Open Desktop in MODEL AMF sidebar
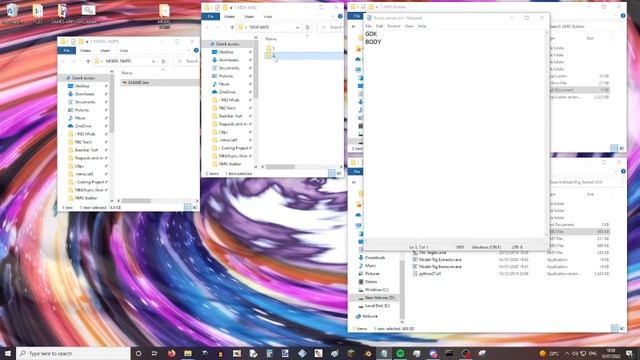The height and width of the screenshot is (360, 640). click(x=82, y=86)
